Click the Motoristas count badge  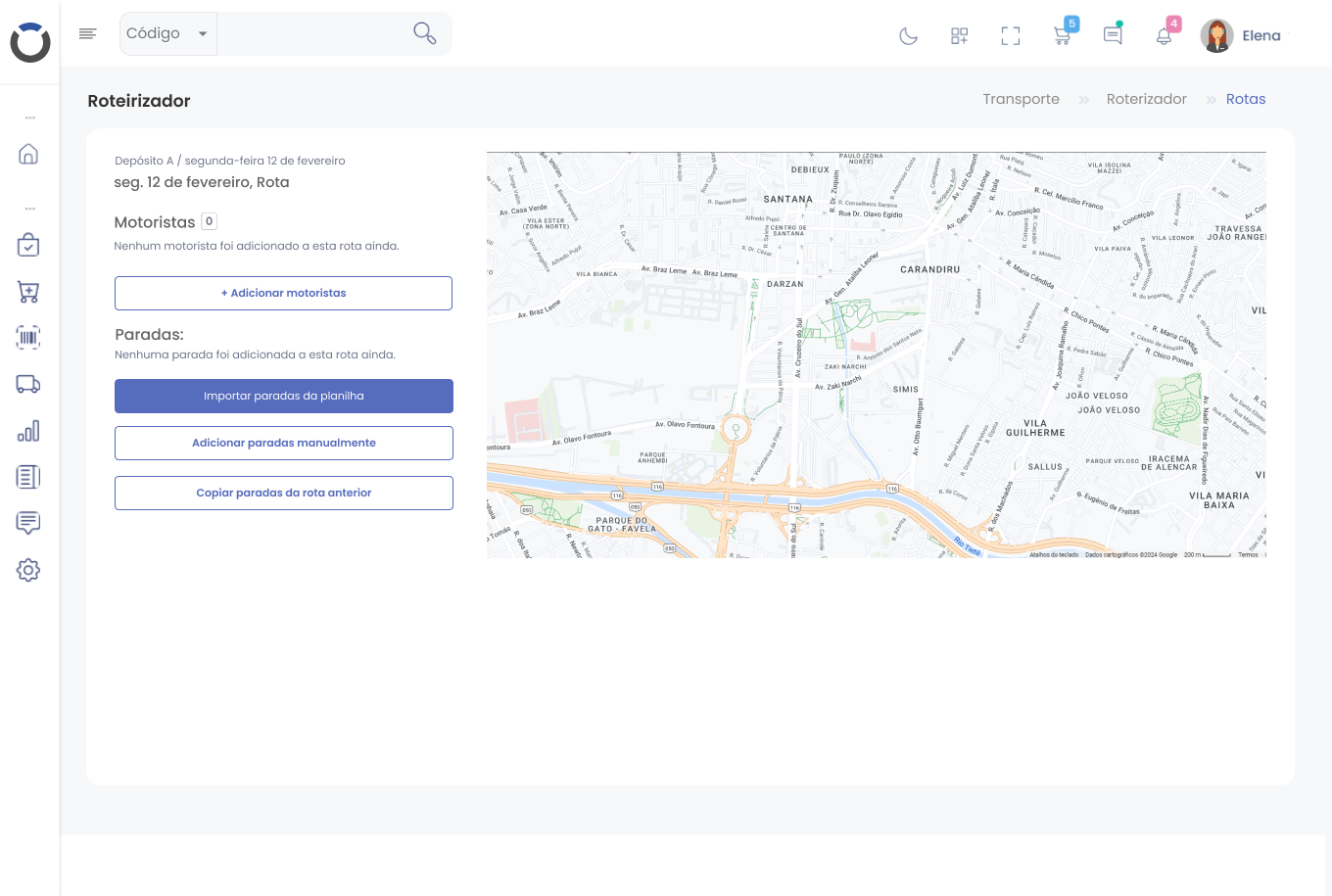(x=209, y=221)
